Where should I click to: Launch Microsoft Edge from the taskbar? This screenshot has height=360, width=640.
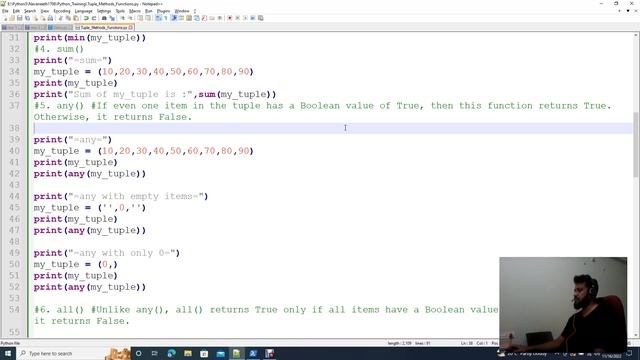tap(171, 353)
